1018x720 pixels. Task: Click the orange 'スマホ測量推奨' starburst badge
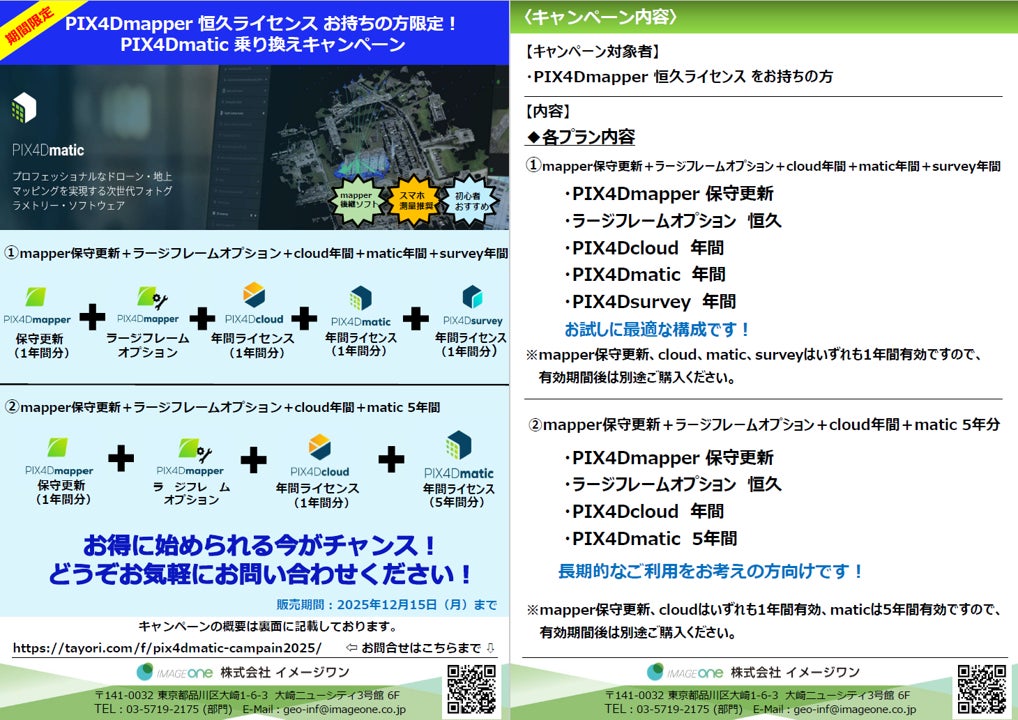413,200
